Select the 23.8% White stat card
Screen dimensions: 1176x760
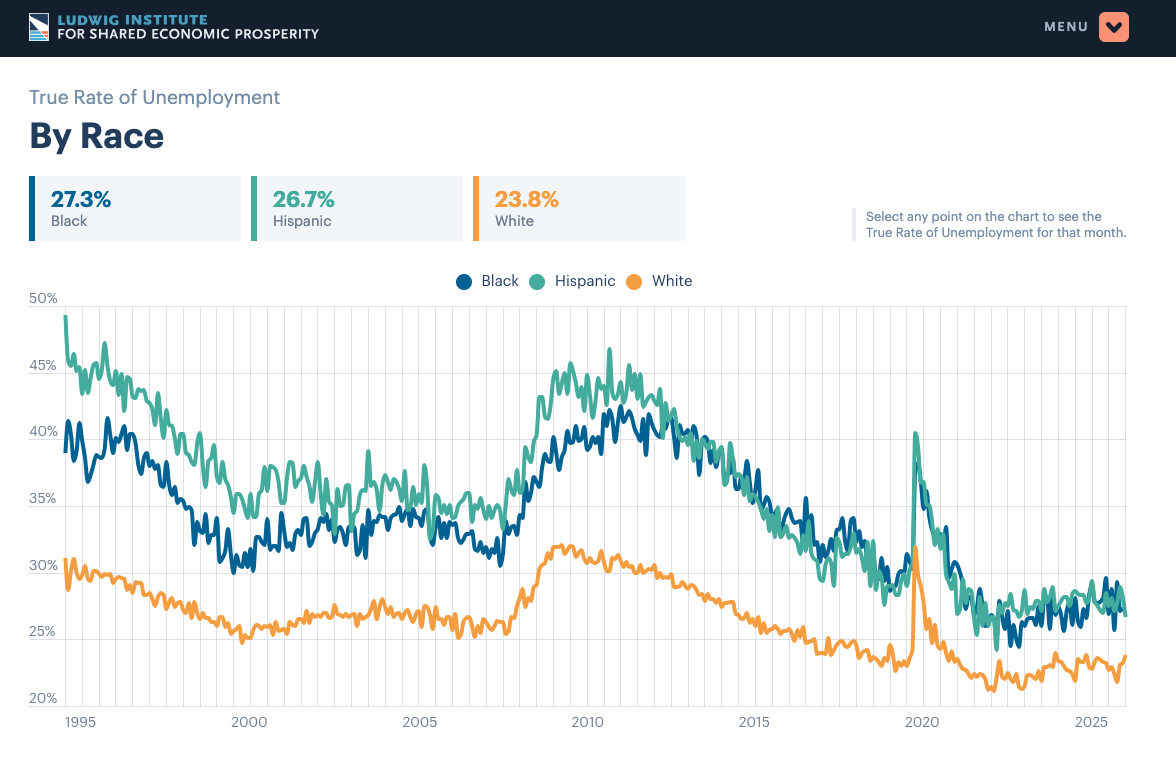579,209
